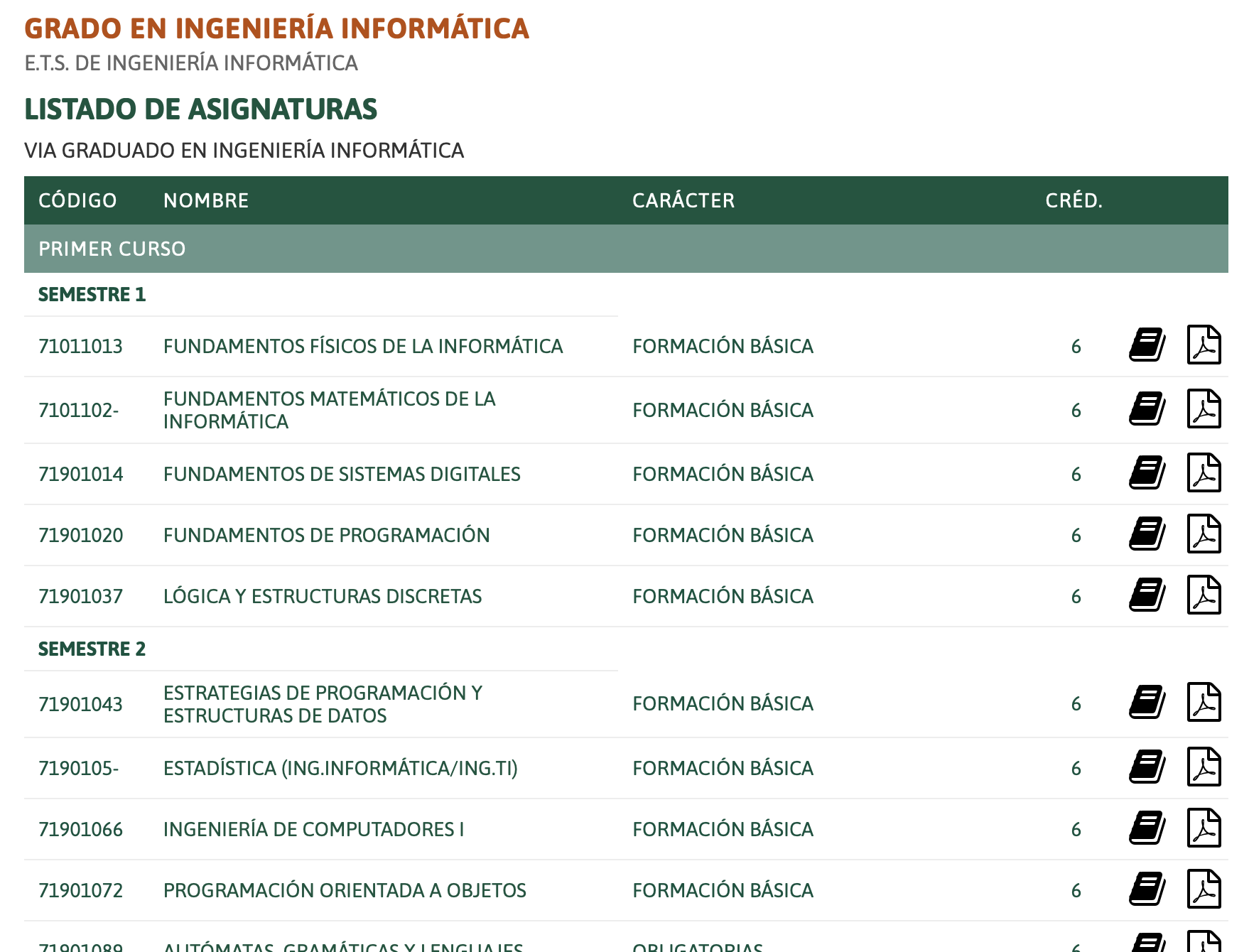Click the Primer Curso section header
Screen dimensions: 1249x952
pos(626,249)
